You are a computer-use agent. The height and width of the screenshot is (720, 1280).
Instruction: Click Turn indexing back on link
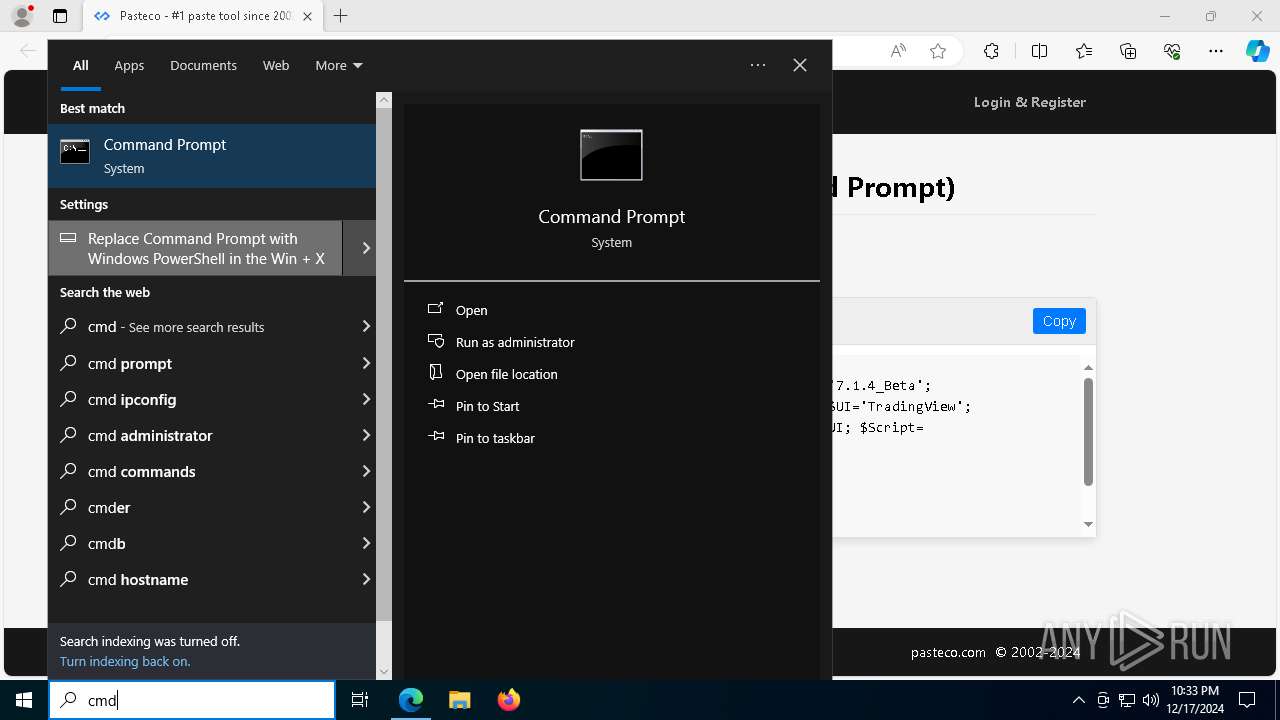125,661
